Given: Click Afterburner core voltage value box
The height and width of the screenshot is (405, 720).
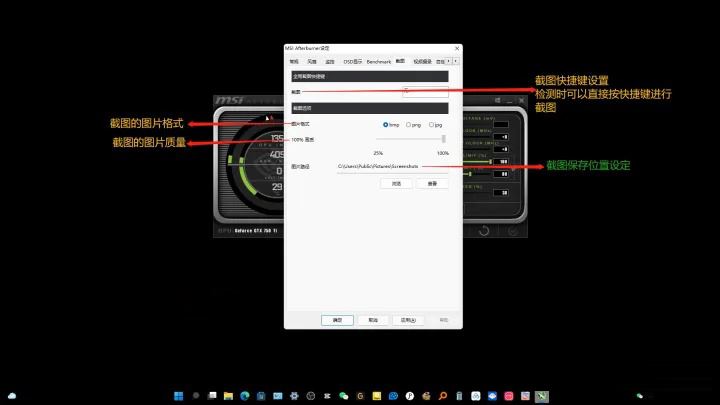Looking at the screenshot, I should 501,124.
